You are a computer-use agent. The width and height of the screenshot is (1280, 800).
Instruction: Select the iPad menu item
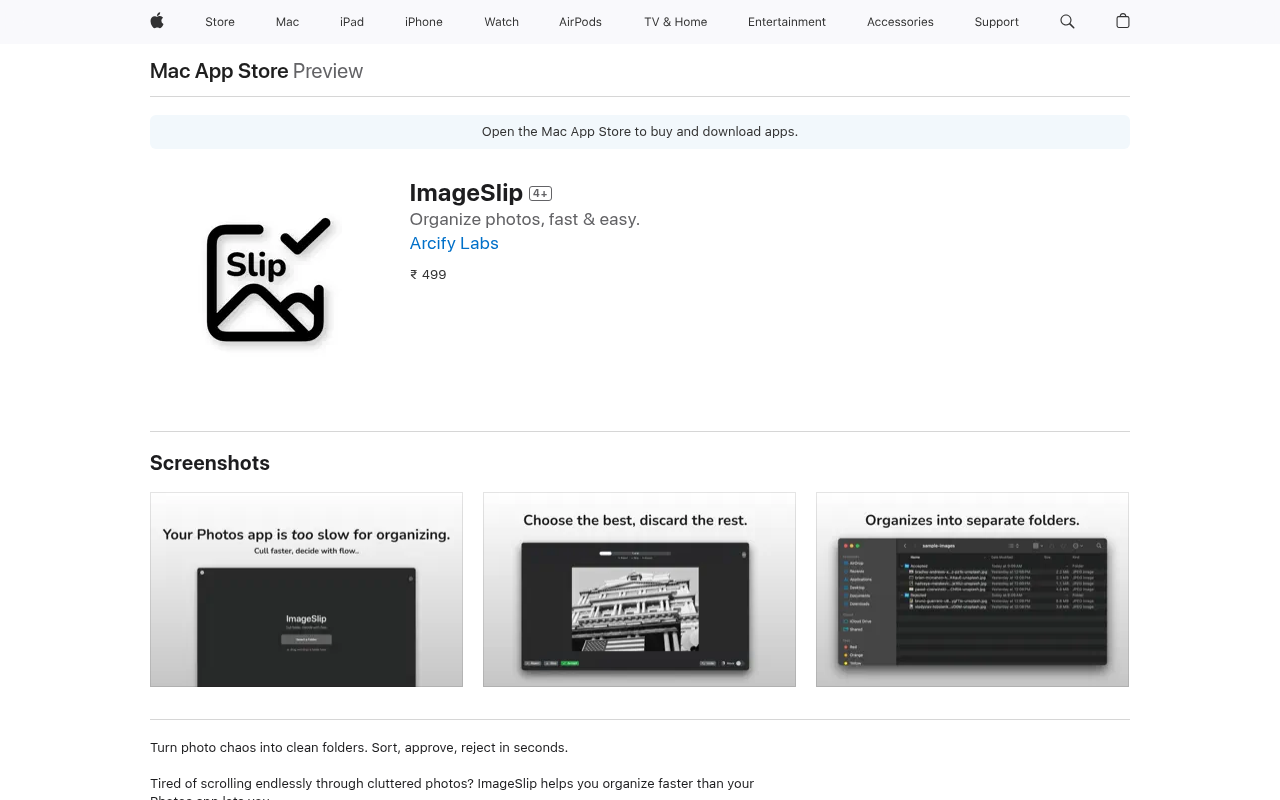point(351,22)
